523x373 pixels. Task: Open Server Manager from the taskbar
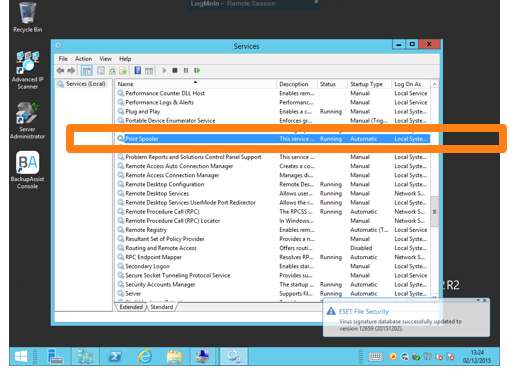[x=55, y=356]
